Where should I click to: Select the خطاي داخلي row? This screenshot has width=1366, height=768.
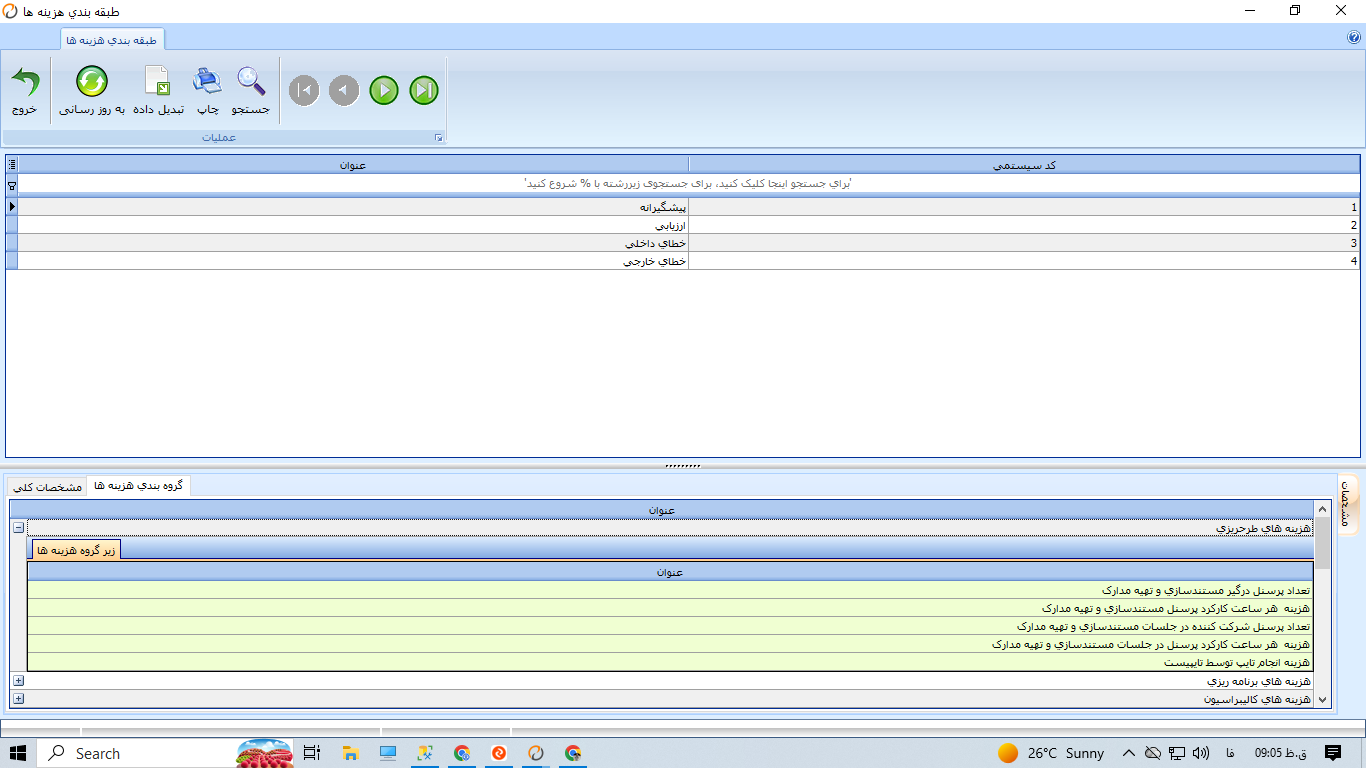coord(689,243)
